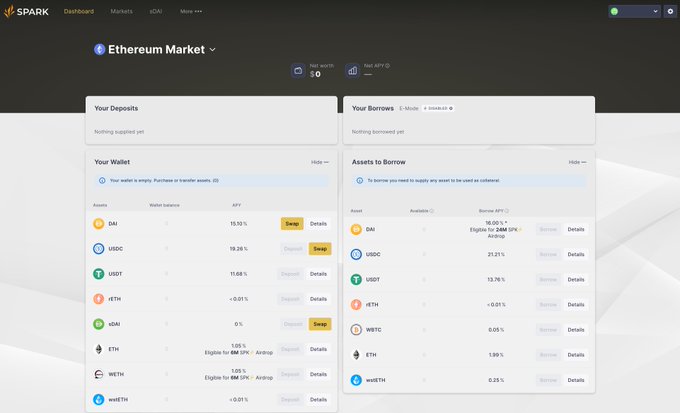Open WETH Details in Your Wallet

coord(318,374)
